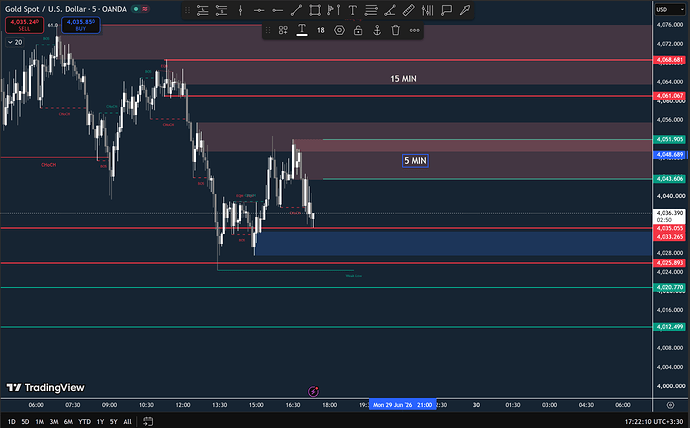This screenshot has width=690, height=428.
Task: Switch to 5D time range
Action: point(25,421)
